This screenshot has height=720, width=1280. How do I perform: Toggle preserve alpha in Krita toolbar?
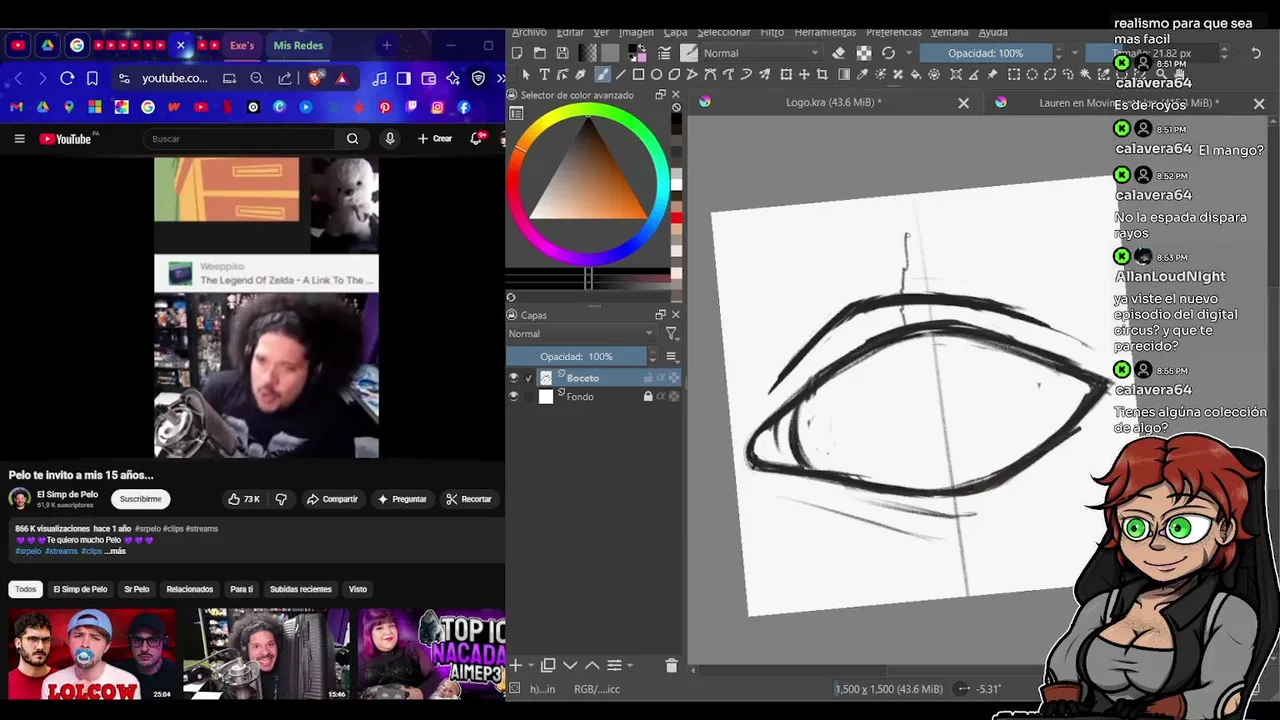(x=864, y=53)
